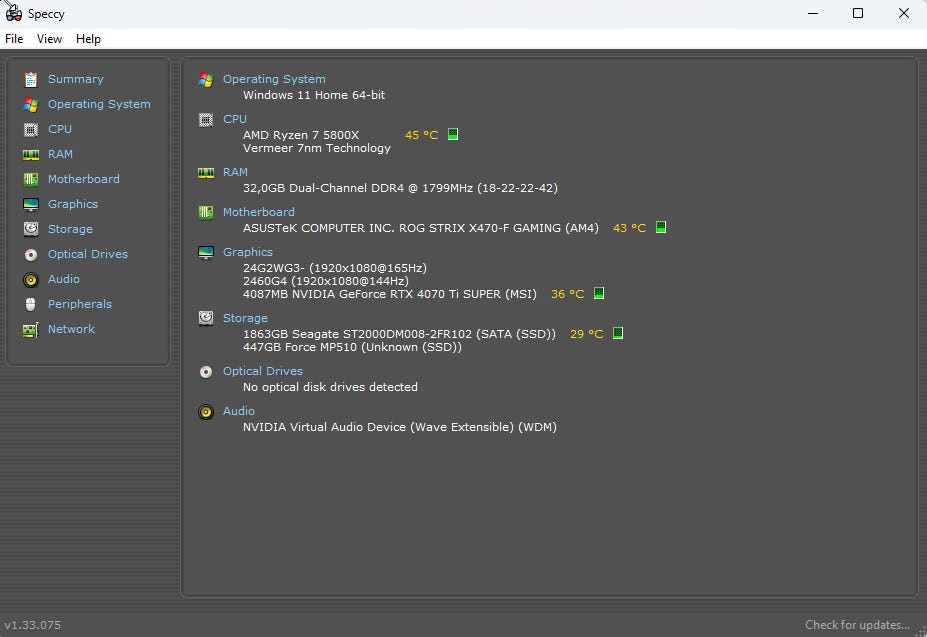Select Operating System in the sidebar
The image size is (927, 637).
(x=99, y=104)
